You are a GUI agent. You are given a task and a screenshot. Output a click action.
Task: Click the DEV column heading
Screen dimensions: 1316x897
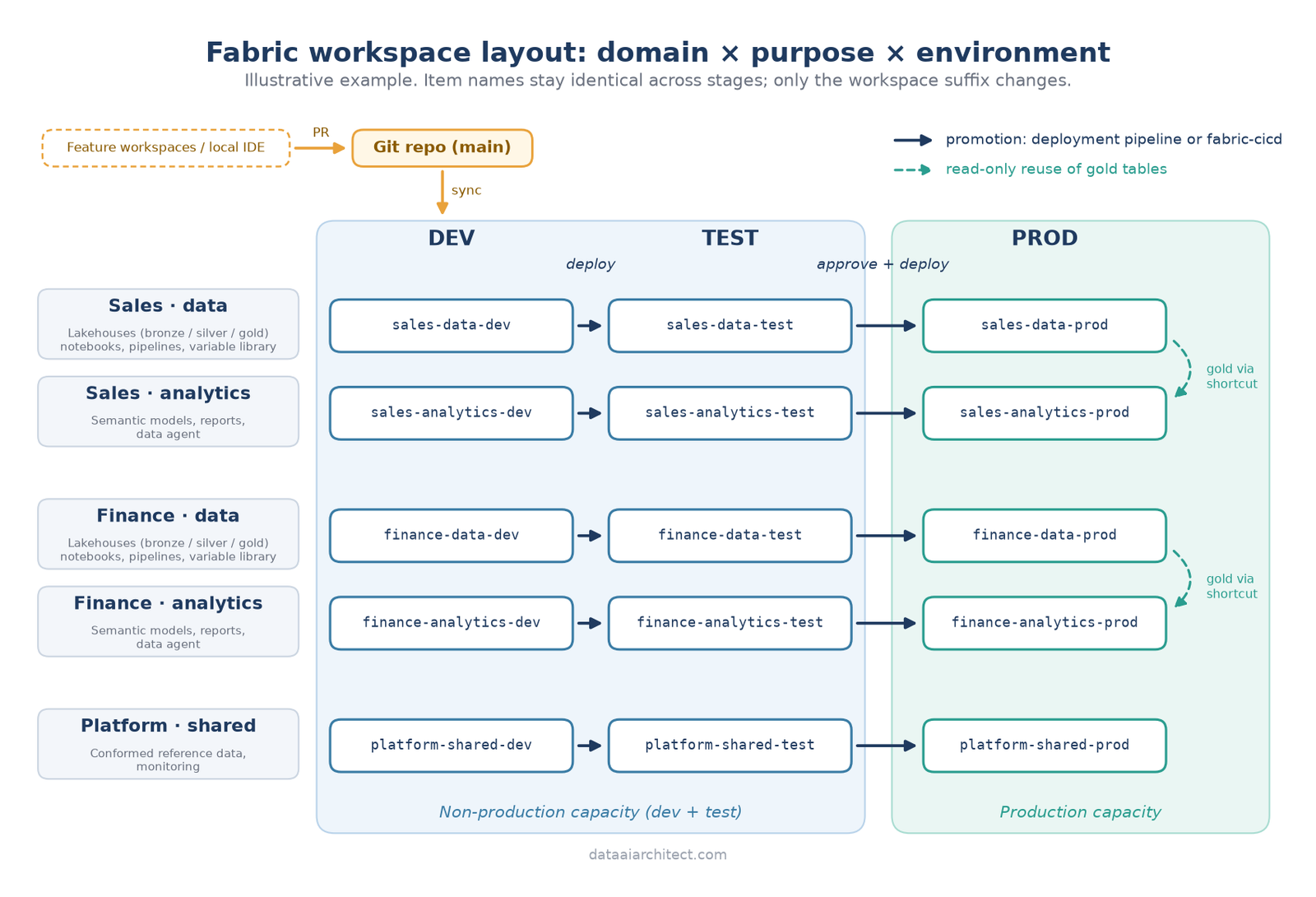[452, 239]
